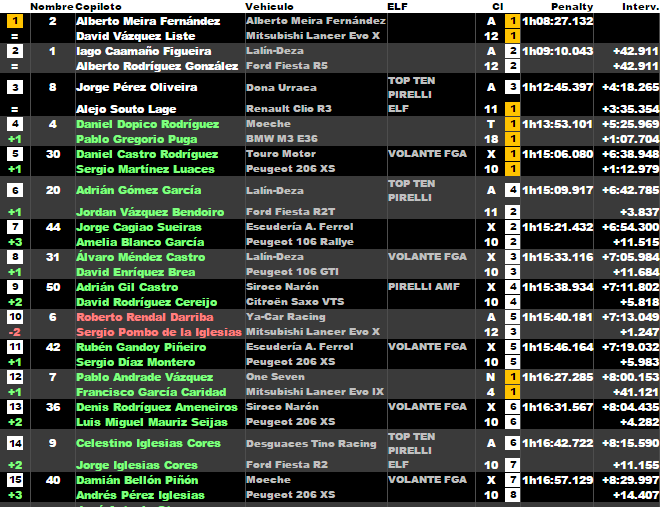Select driver Daniel Dopico Rodríguez

[x=148, y=124]
